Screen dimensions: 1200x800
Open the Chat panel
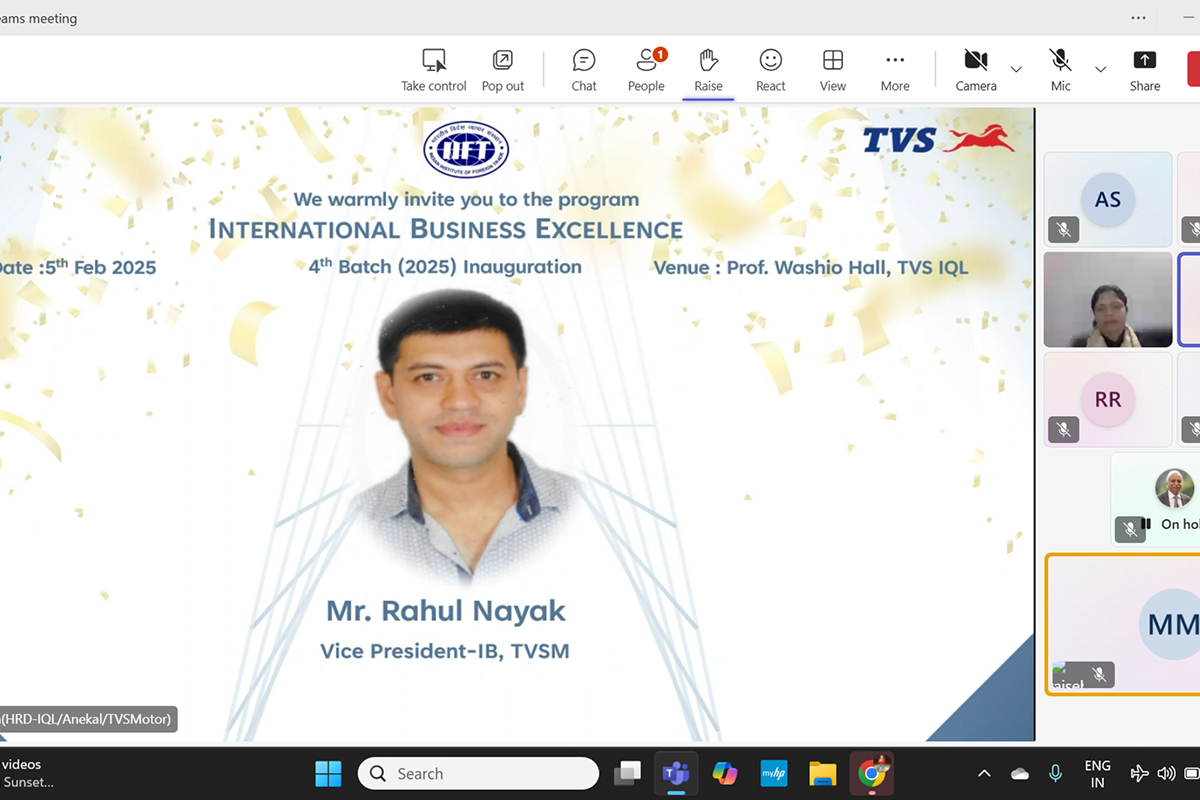click(584, 70)
